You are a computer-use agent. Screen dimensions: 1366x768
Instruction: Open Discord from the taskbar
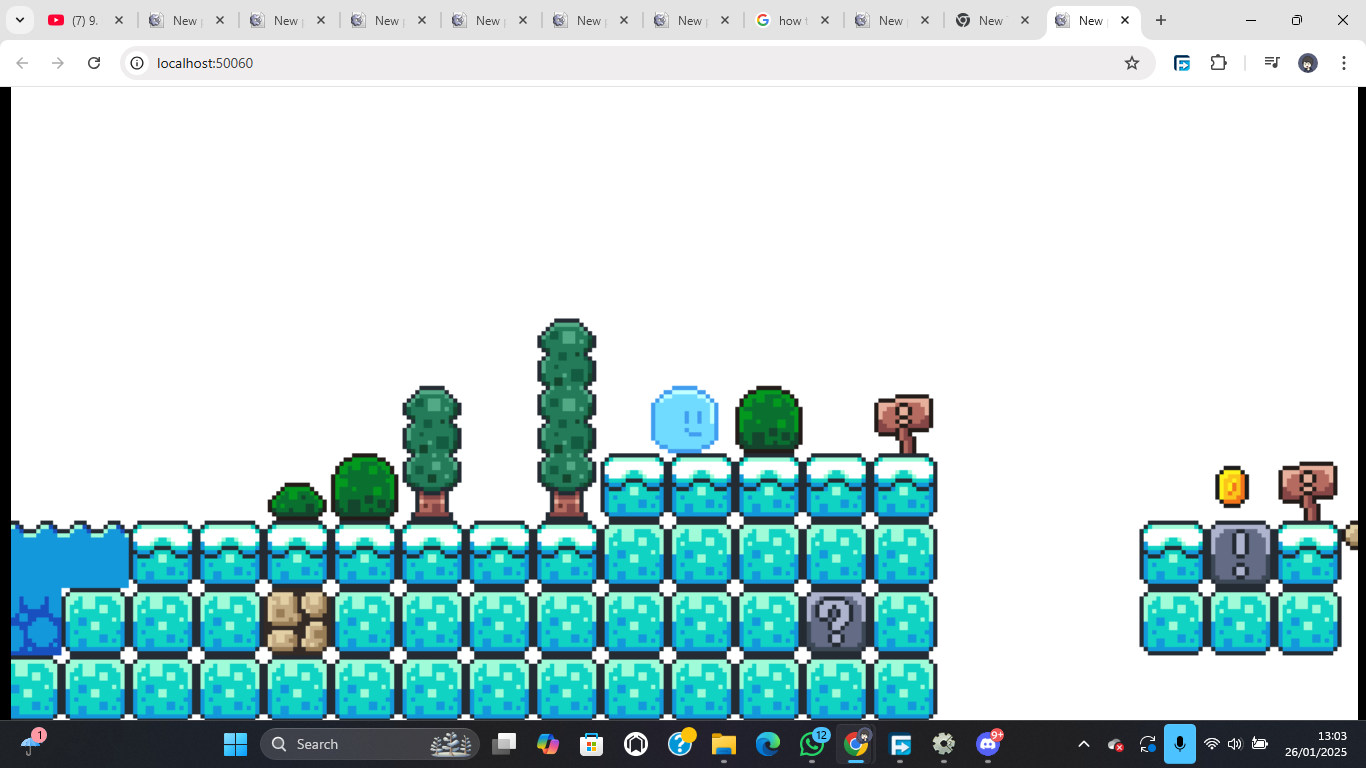(x=988, y=744)
